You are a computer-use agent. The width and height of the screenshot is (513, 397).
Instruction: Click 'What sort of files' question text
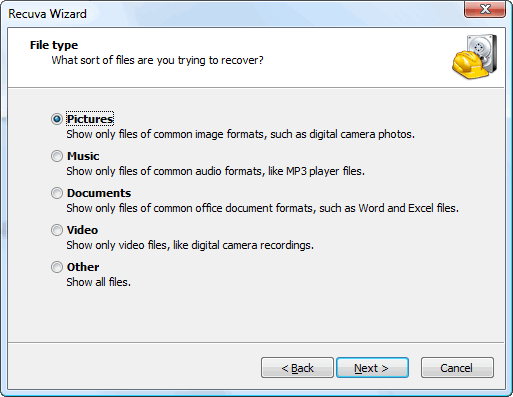tap(157, 60)
